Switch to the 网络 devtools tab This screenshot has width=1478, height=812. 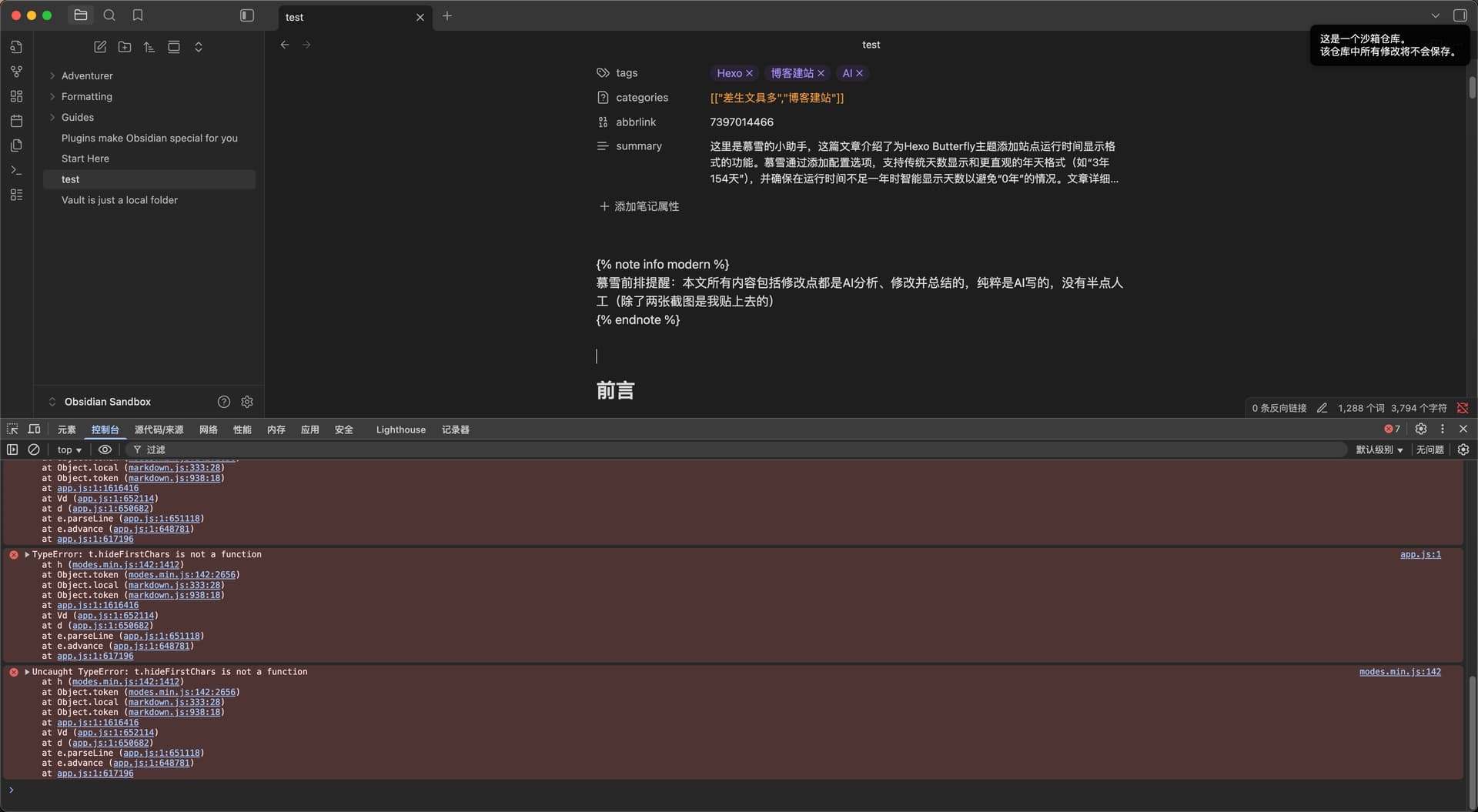(209, 429)
